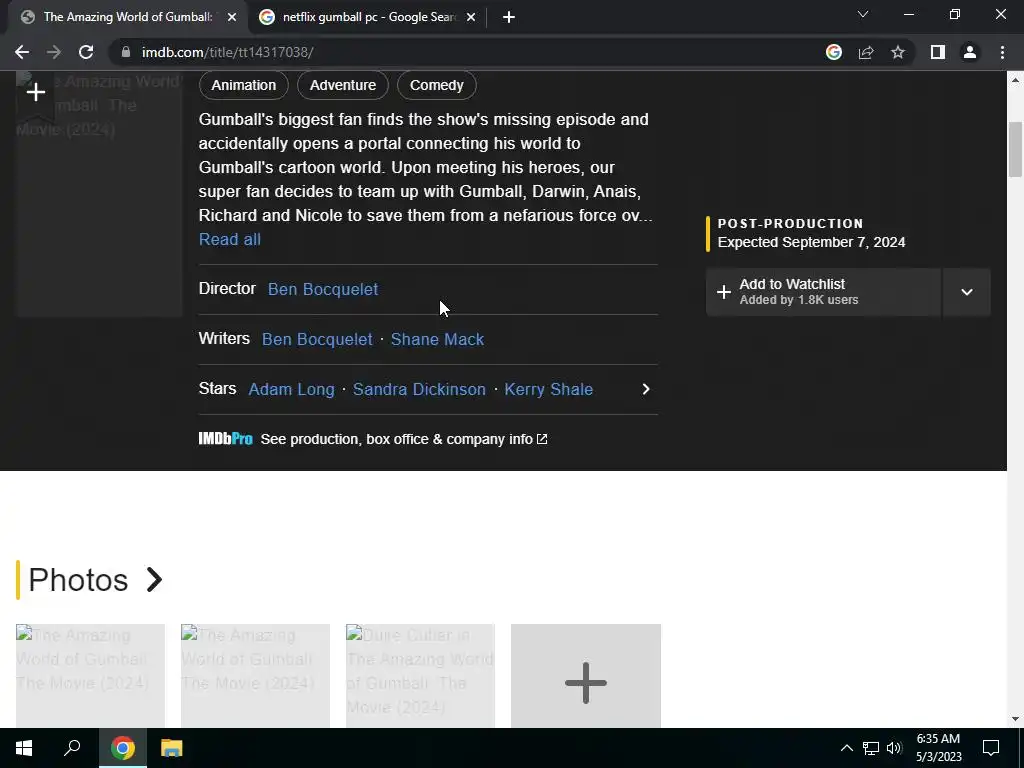This screenshot has width=1024, height=768.
Task: Select the Adventure genre chip
Action: click(x=343, y=86)
